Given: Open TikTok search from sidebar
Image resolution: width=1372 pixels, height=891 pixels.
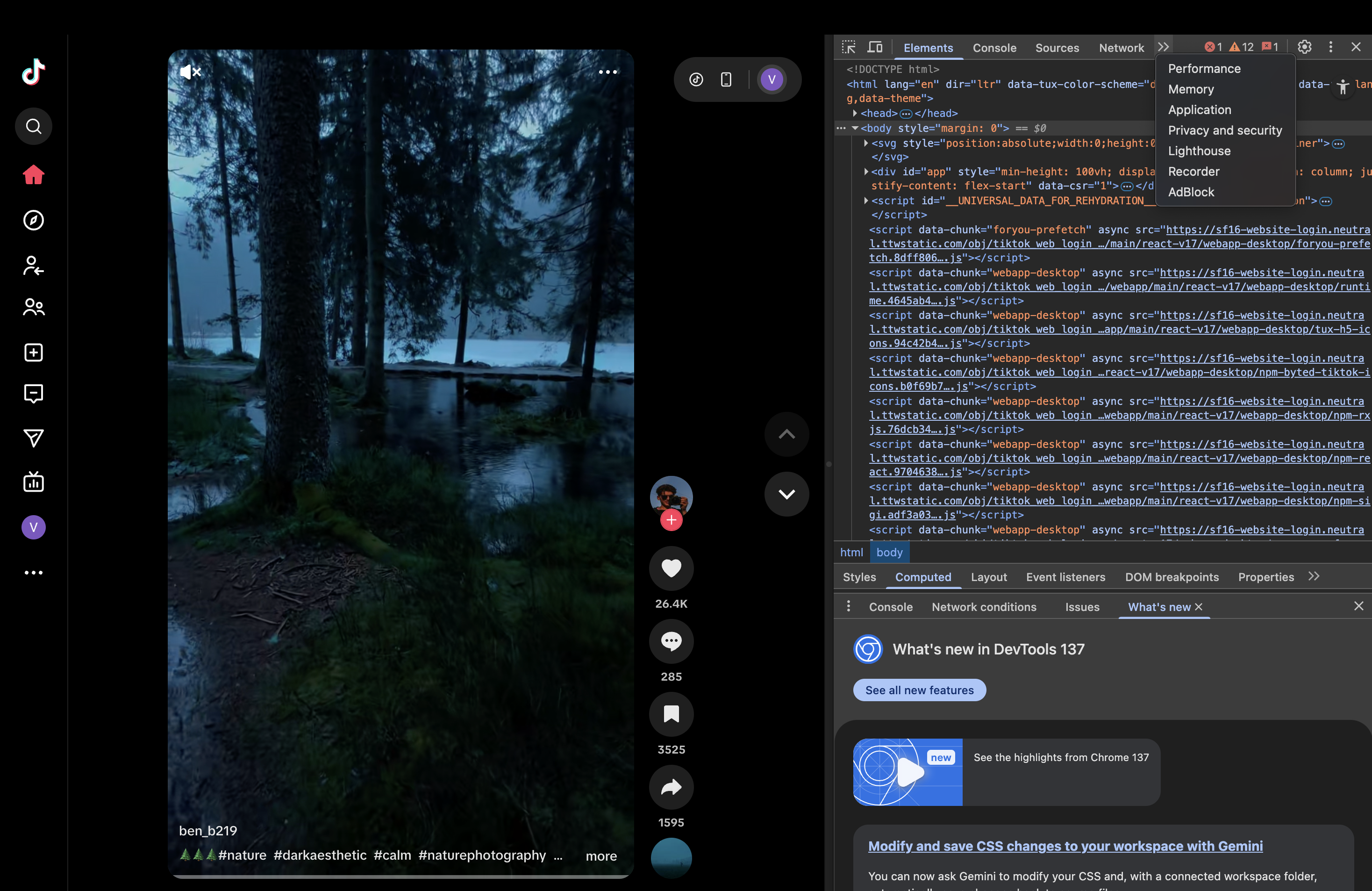Looking at the screenshot, I should 34,126.
